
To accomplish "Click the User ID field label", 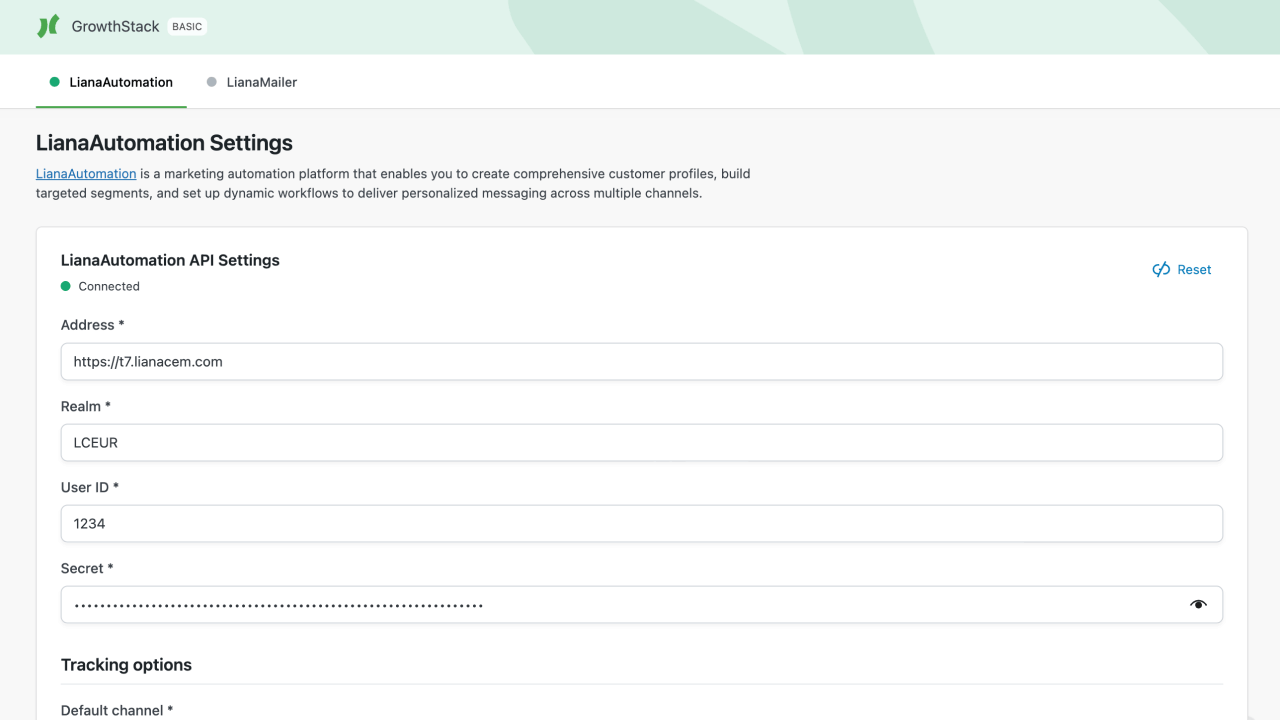I will point(90,487).
